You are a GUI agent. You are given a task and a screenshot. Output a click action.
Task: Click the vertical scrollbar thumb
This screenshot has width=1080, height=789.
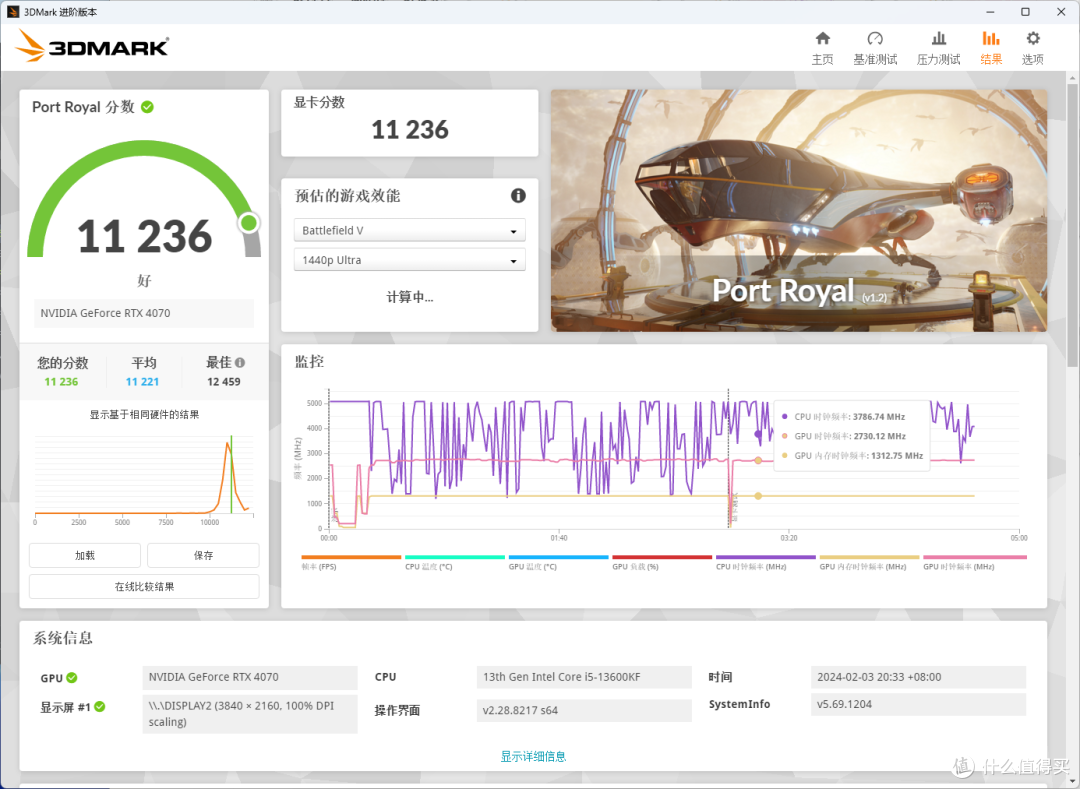(1072, 225)
